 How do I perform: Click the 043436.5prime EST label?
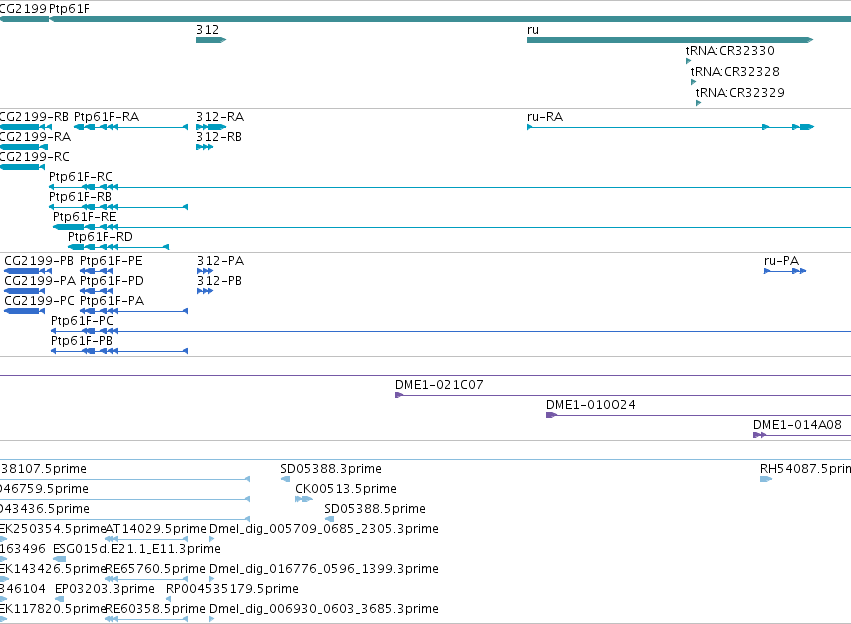point(45,509)
